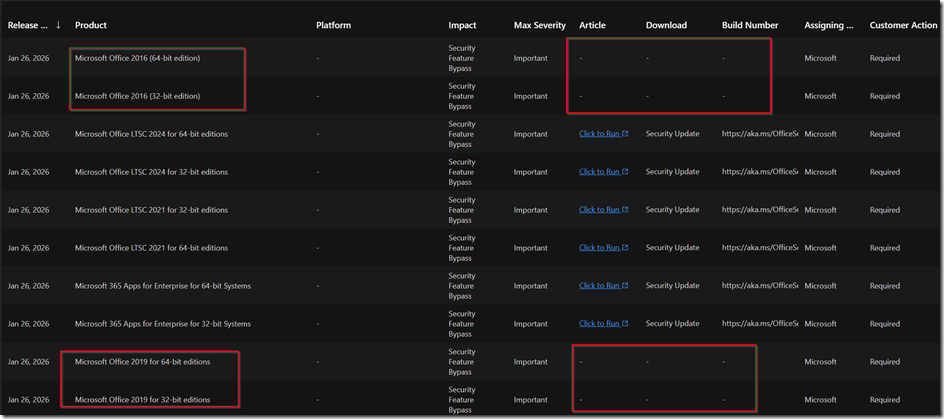Click the Platform column header
This screenshot has width=944, height=419.
(x=333, y=25)
